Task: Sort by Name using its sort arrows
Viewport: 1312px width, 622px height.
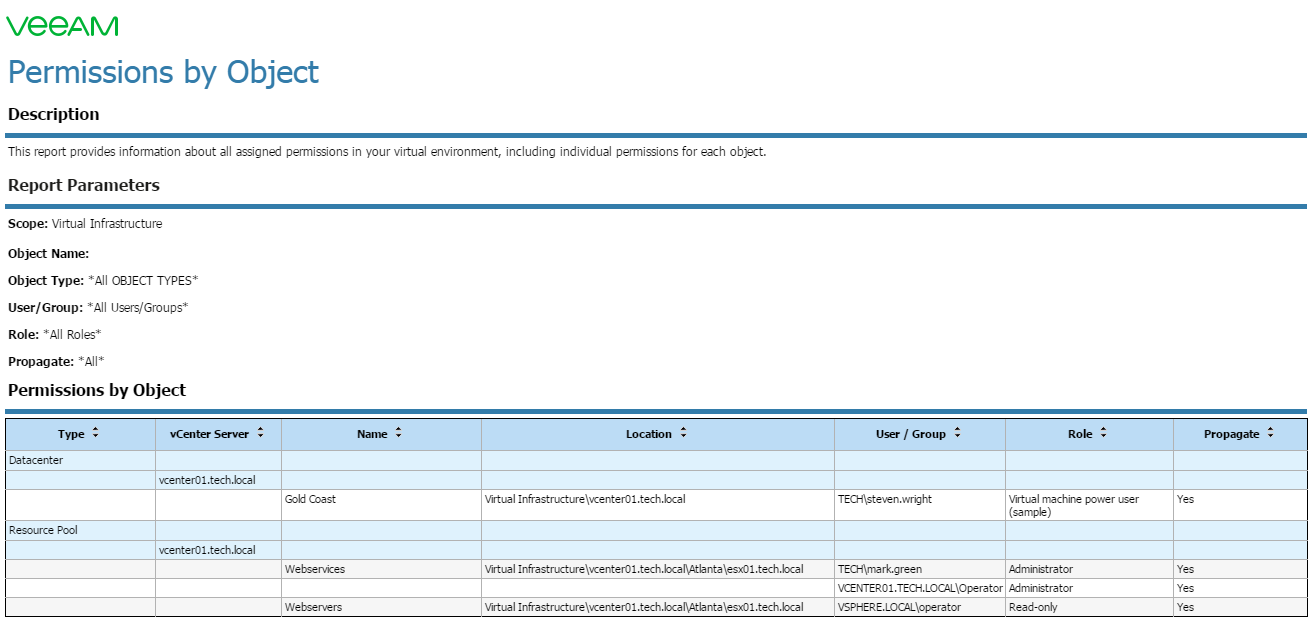Action: [398, 433]
